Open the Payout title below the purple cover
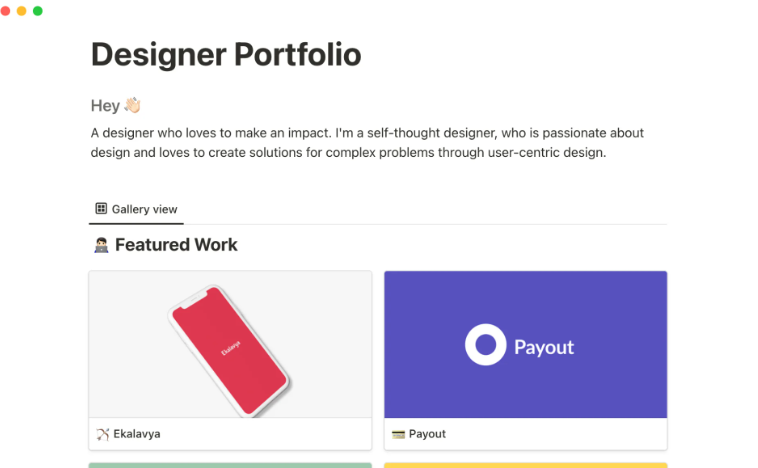 point(427,434)
